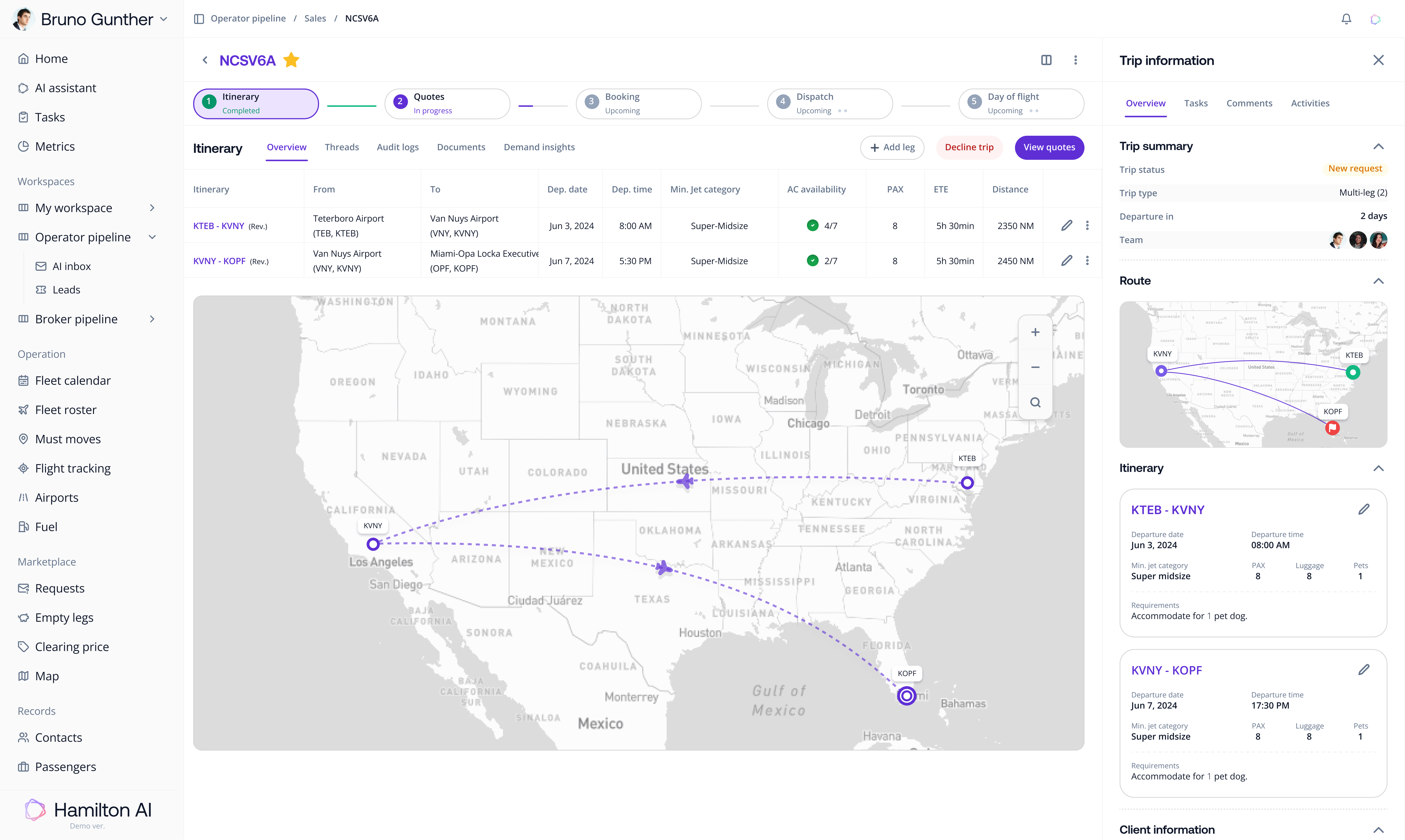This screenshot has width=1405, height=840.
Task: Edit KVNY - KOPF itinerary card
Action: click(x=1364, y=670)
